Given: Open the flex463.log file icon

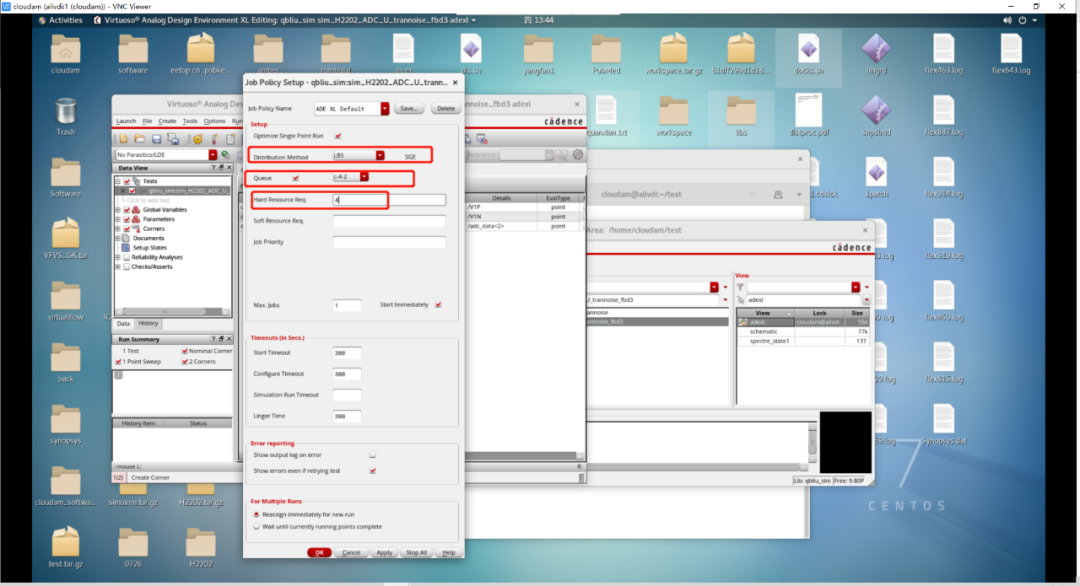Looking at the screenshot, I should point(943,50).
